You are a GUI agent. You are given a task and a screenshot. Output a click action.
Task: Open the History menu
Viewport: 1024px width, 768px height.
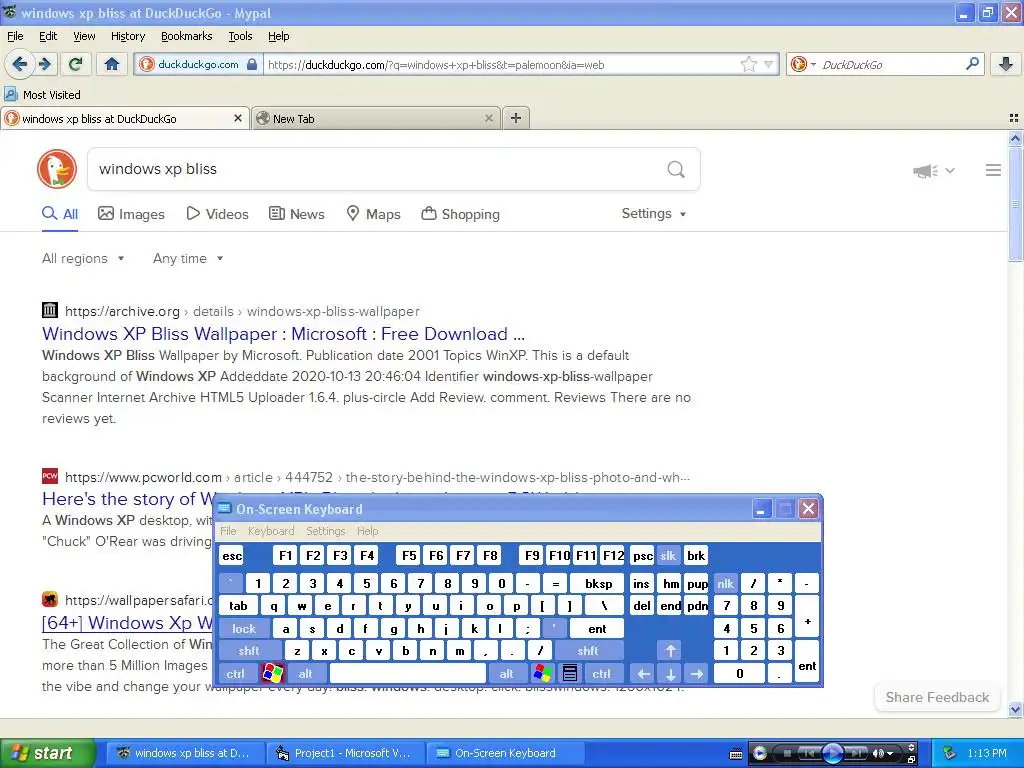128,36
